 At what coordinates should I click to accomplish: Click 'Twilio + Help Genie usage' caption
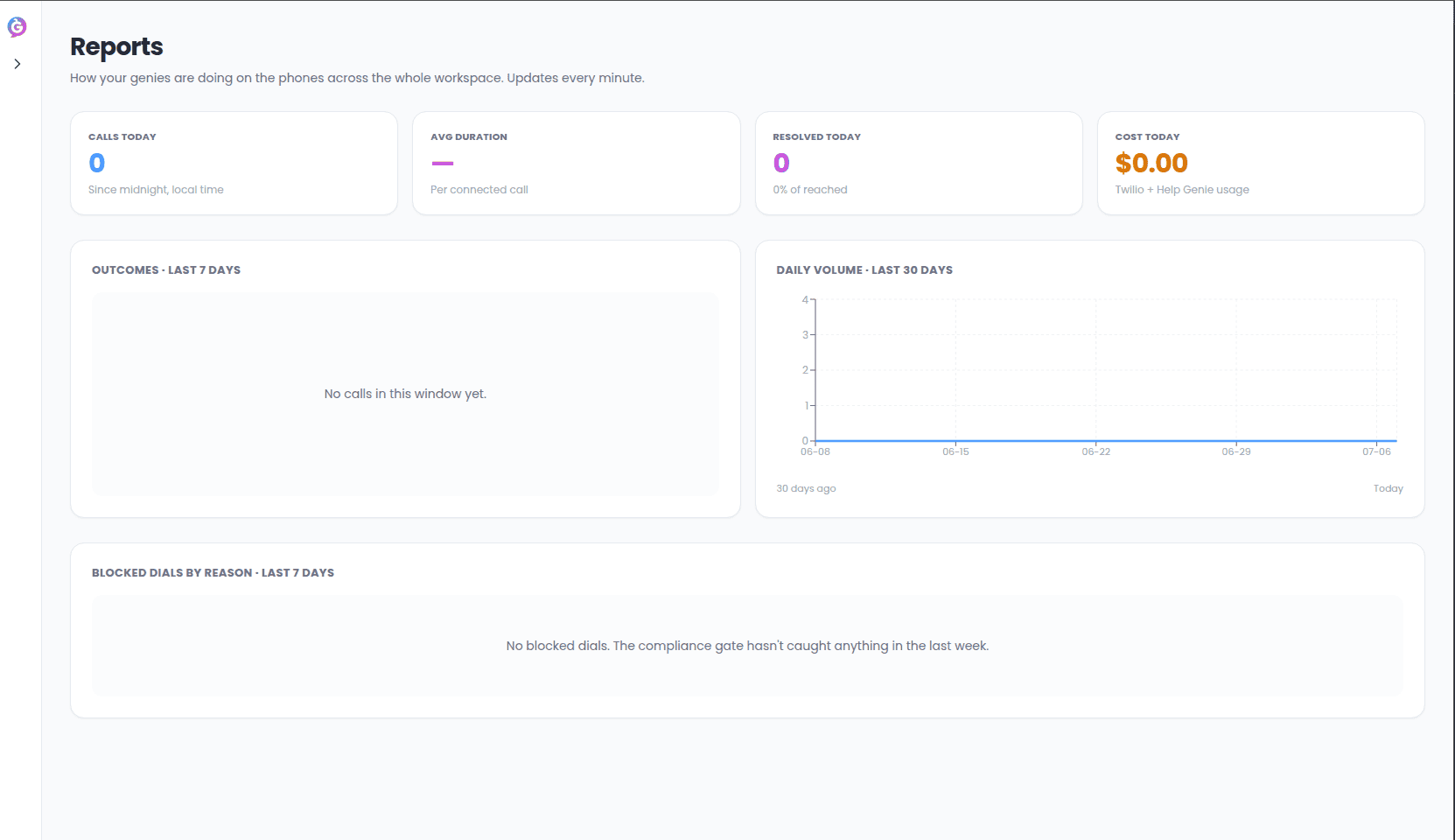[x=1182, y=190]
